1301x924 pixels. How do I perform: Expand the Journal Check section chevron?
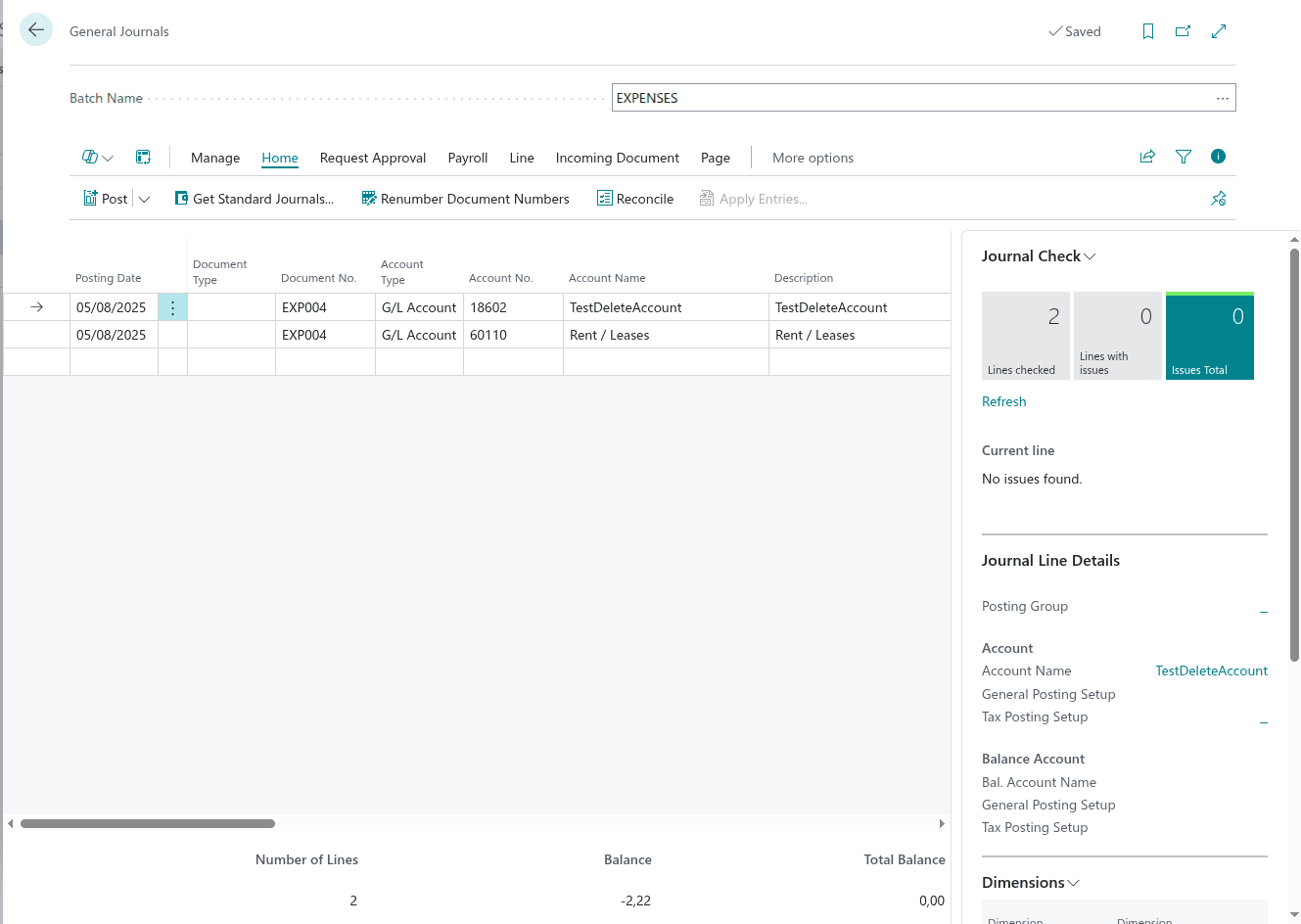(x=1090, y=256)
